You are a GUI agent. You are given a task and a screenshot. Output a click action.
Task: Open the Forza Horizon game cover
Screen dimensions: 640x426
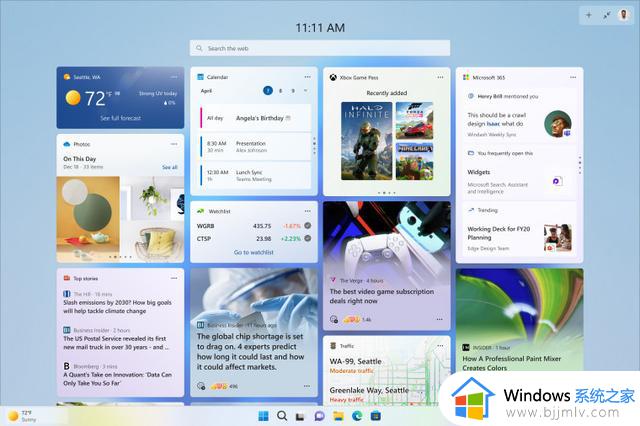coord(414,121)
